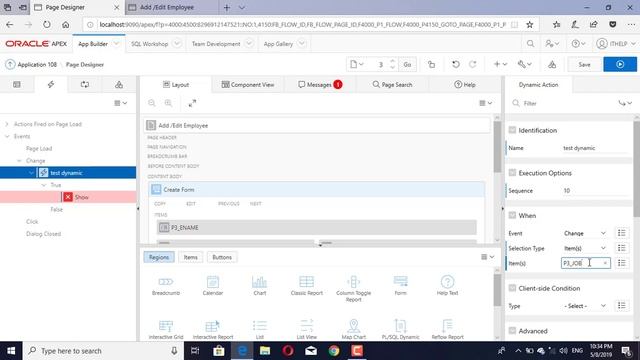Screen dimensions: 640x360
Task: Open the Page Shared Components tab icon
Action: [119, 84]
